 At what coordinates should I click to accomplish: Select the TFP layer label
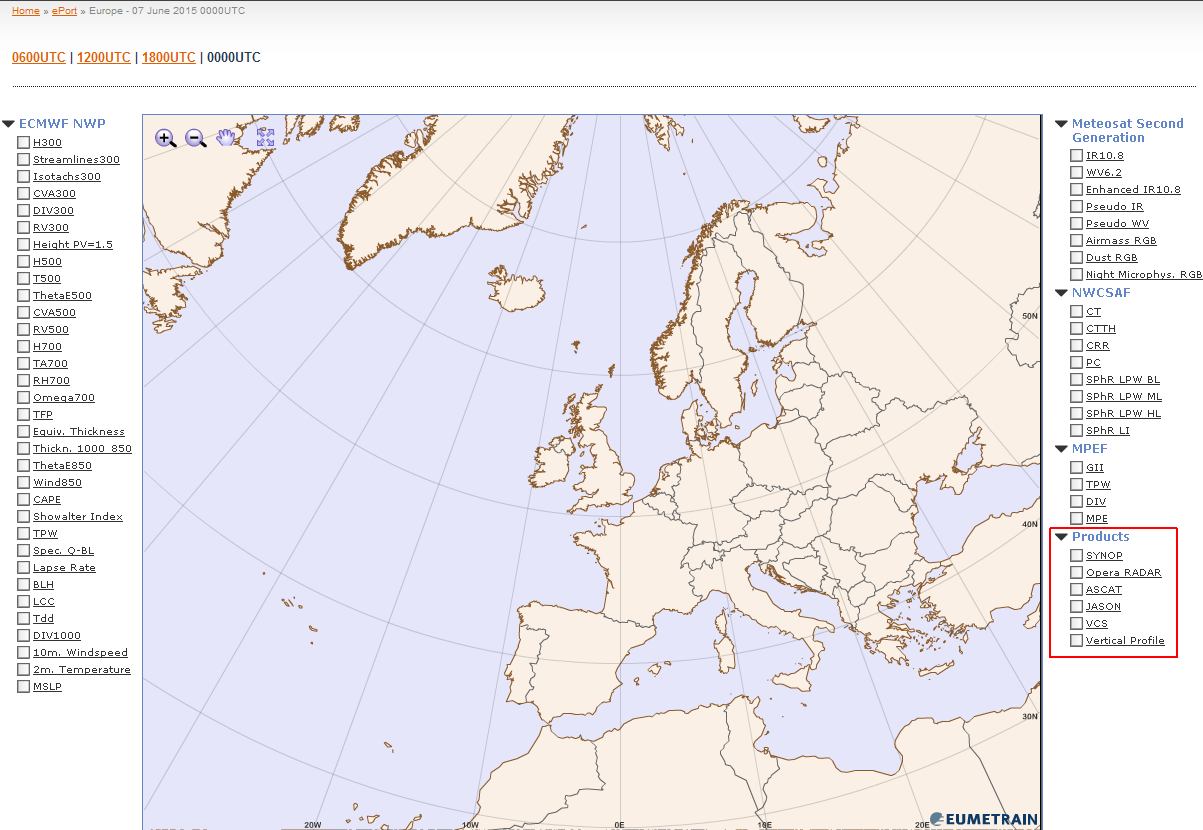[x=43, y=415]
